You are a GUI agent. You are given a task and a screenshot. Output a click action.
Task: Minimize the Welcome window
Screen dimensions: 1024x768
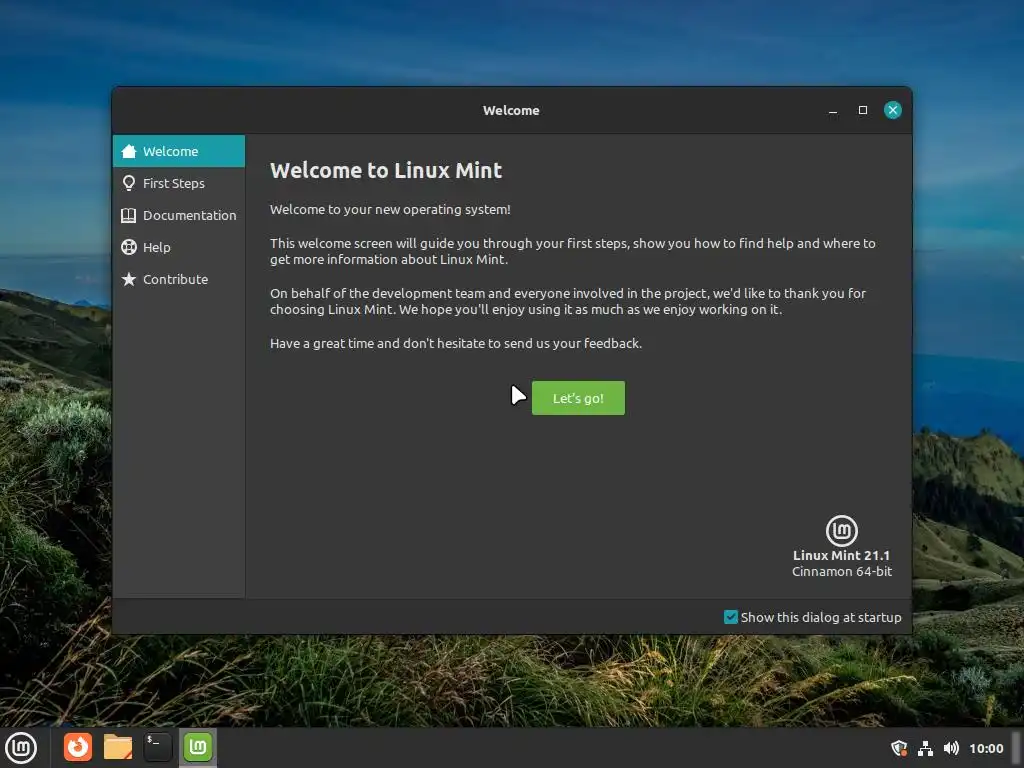coord(833,110)
